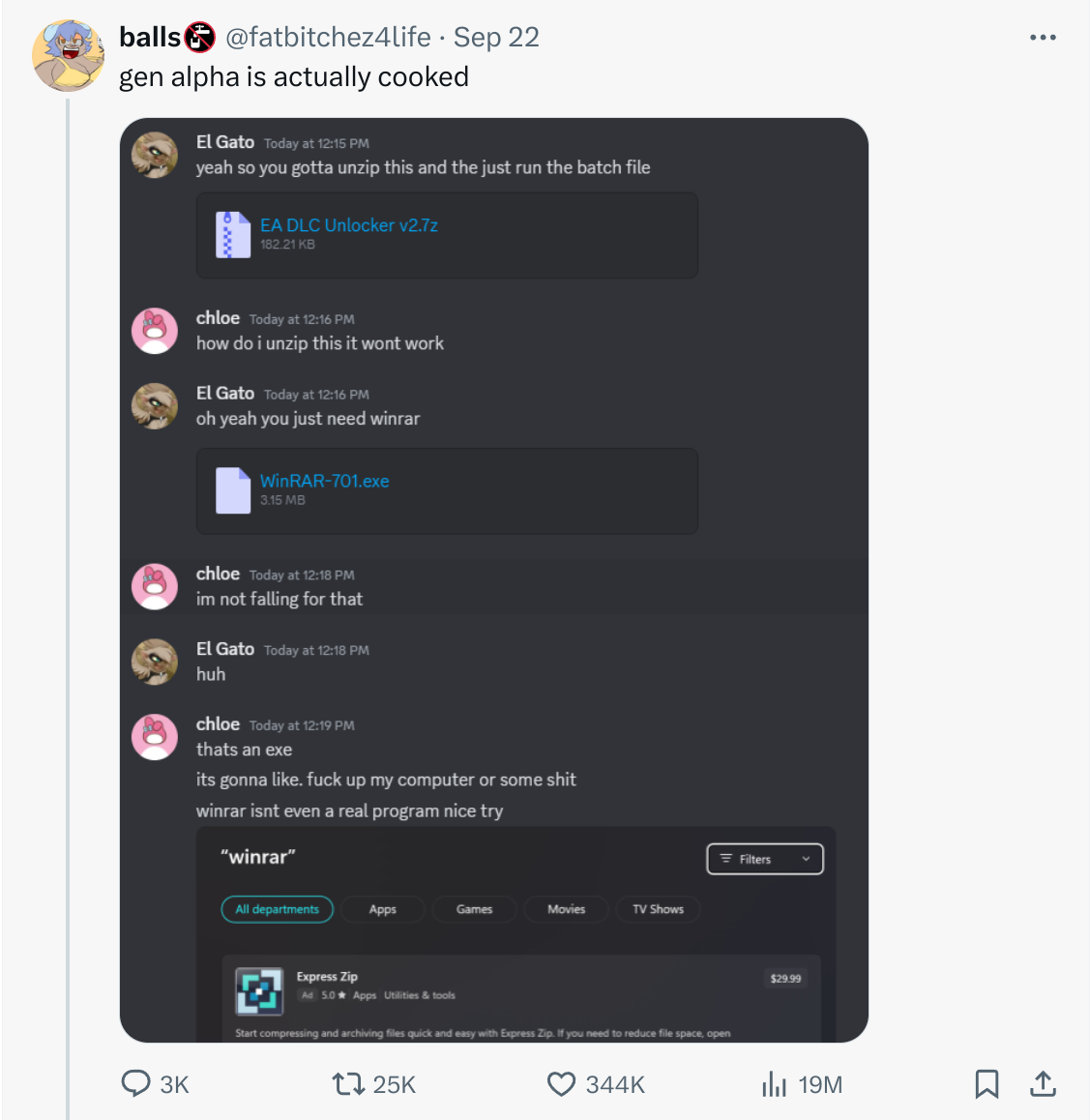Click the WinRAR-701.exe file icon
The image size is (1090, 1120).
pos(233,490)
